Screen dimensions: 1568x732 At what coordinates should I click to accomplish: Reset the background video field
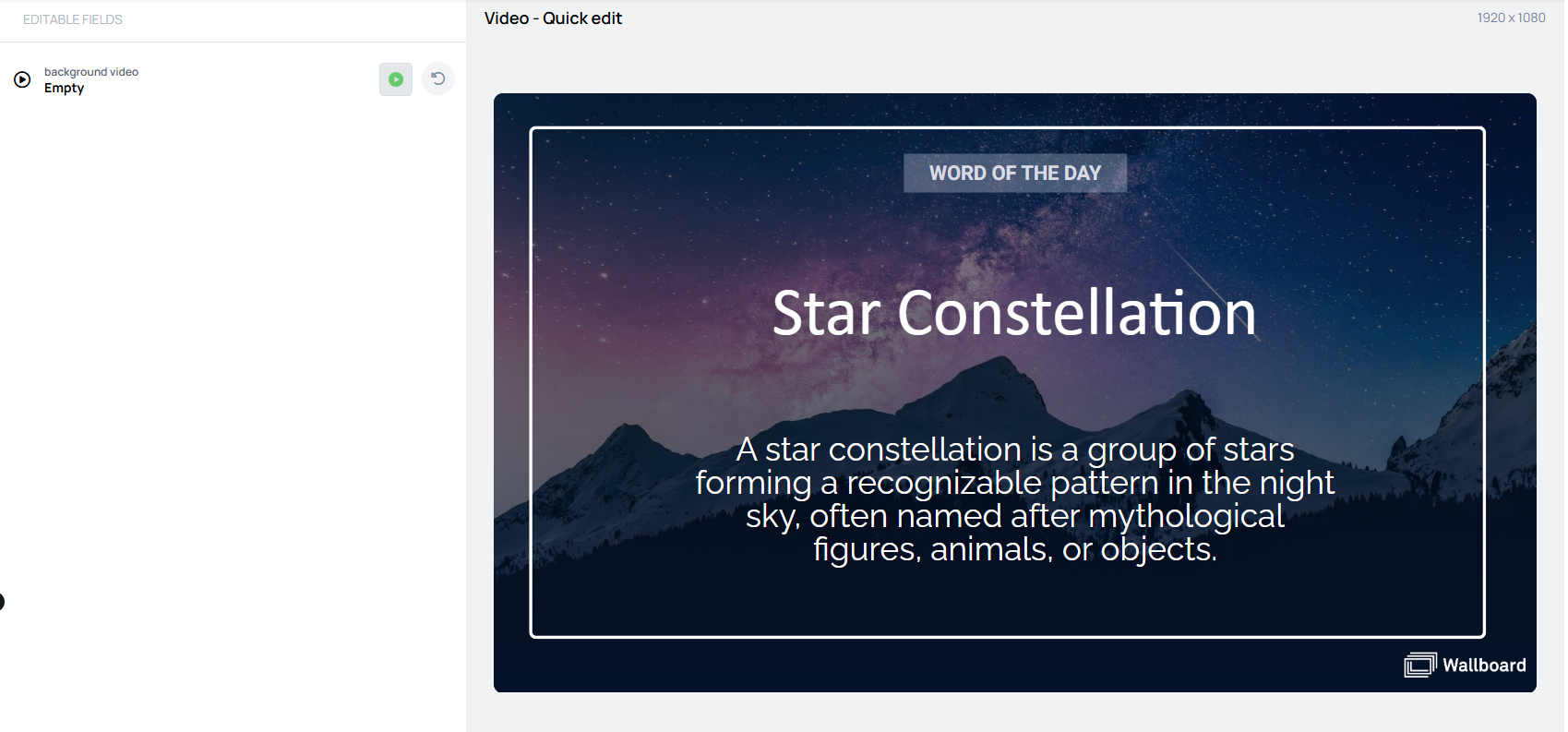[438, 78]
